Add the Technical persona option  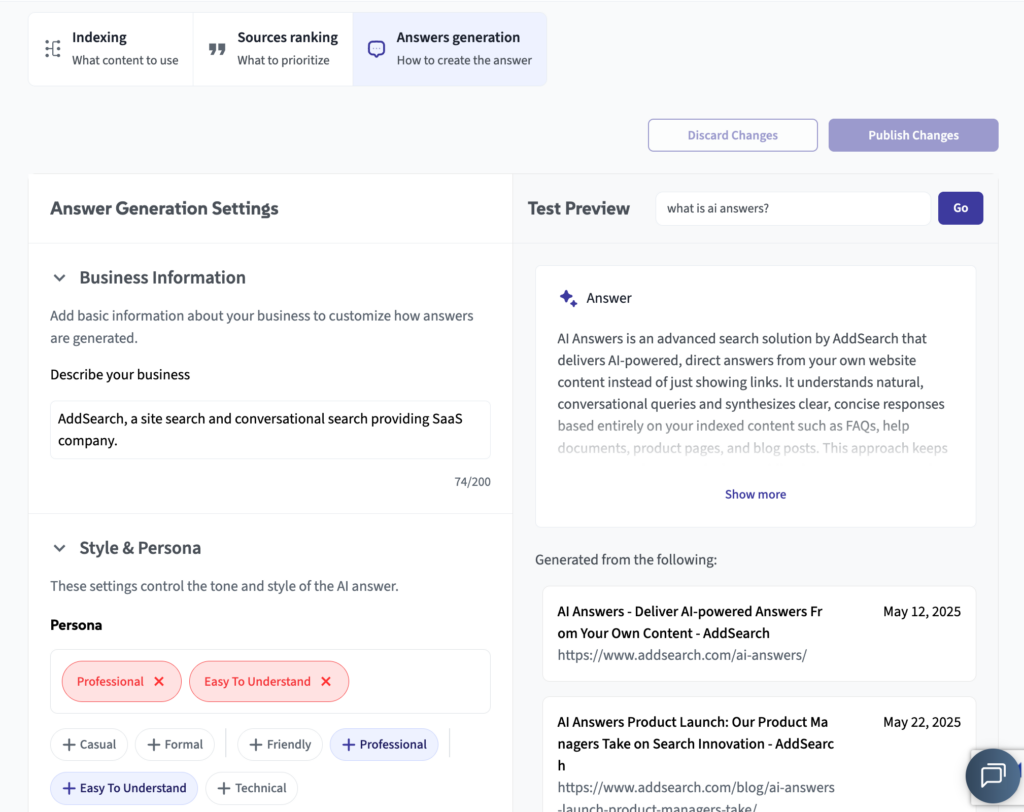(251, 788)
